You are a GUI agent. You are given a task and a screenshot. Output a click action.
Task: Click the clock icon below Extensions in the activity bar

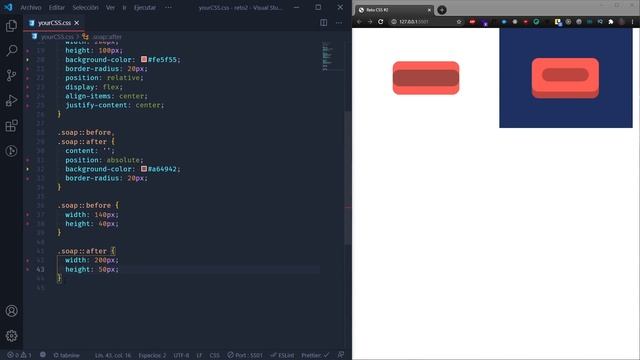click(x=11, y=151)
